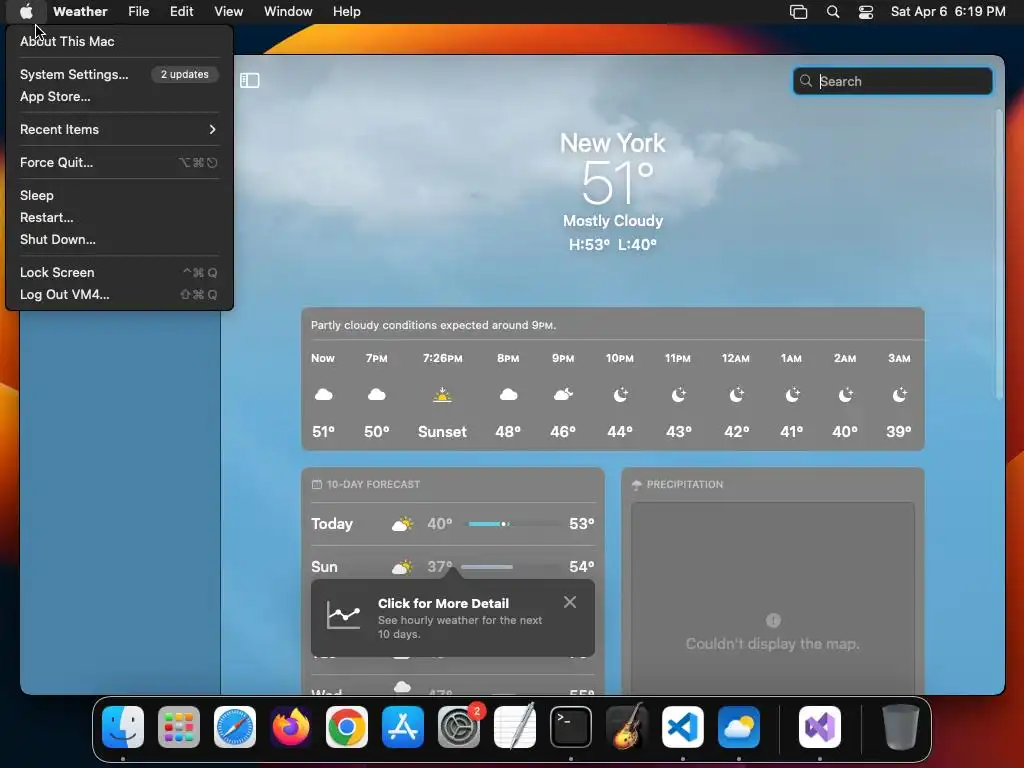Screen dimensions: 1024x768
Task: Click Today's temperature range bar
Action: tap(513, 524)
